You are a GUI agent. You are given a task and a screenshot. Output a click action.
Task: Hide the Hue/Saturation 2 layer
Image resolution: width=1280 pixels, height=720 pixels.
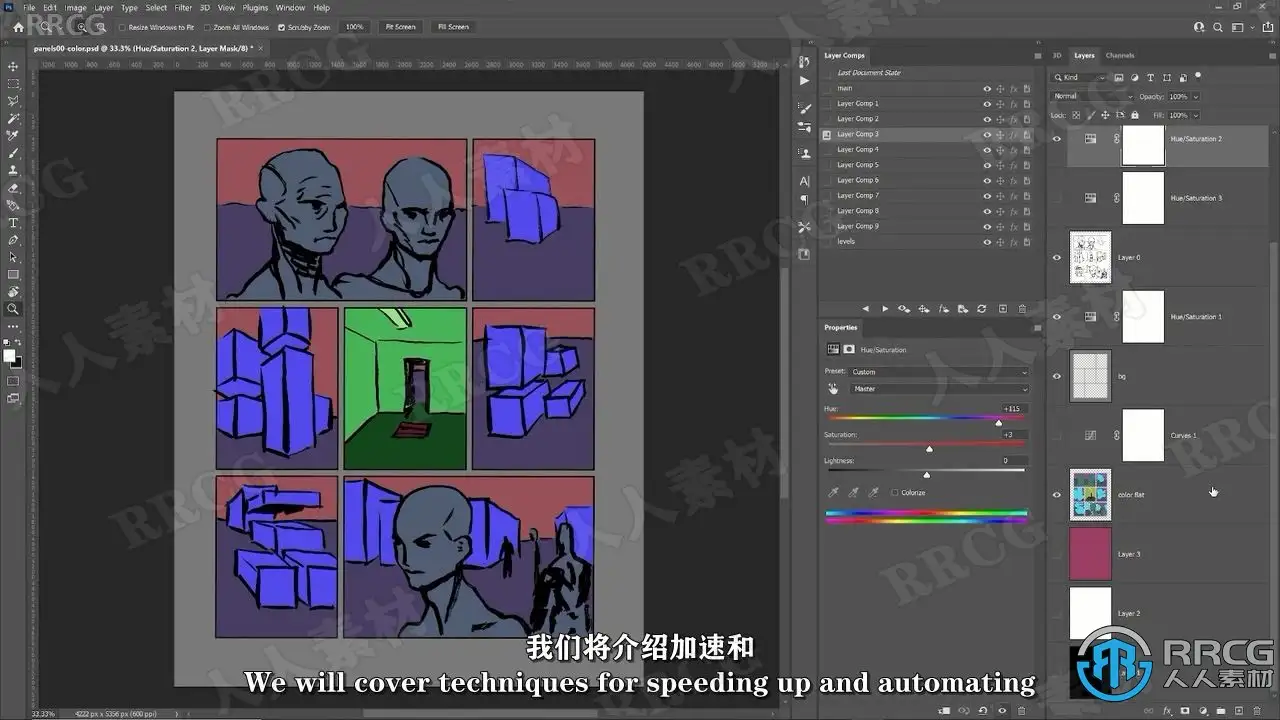click(1057, 139)
